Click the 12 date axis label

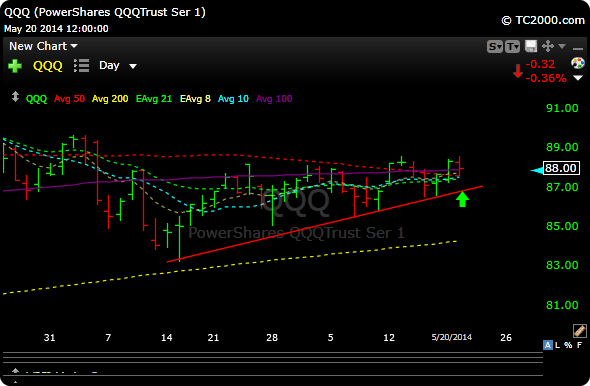coord(389,337)
